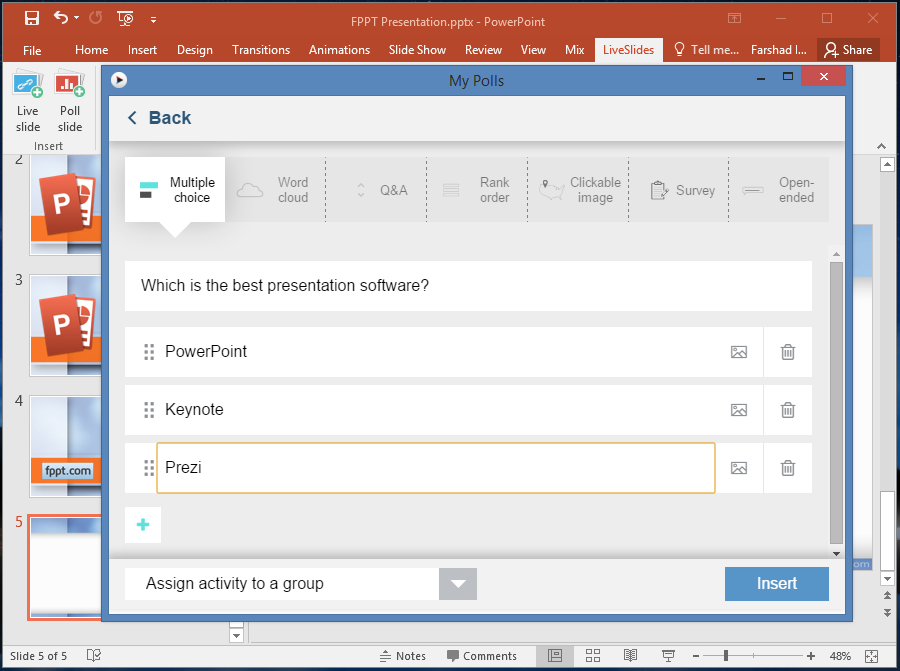Open the Assign activity to a group dropdown

(x=458, y=584)
